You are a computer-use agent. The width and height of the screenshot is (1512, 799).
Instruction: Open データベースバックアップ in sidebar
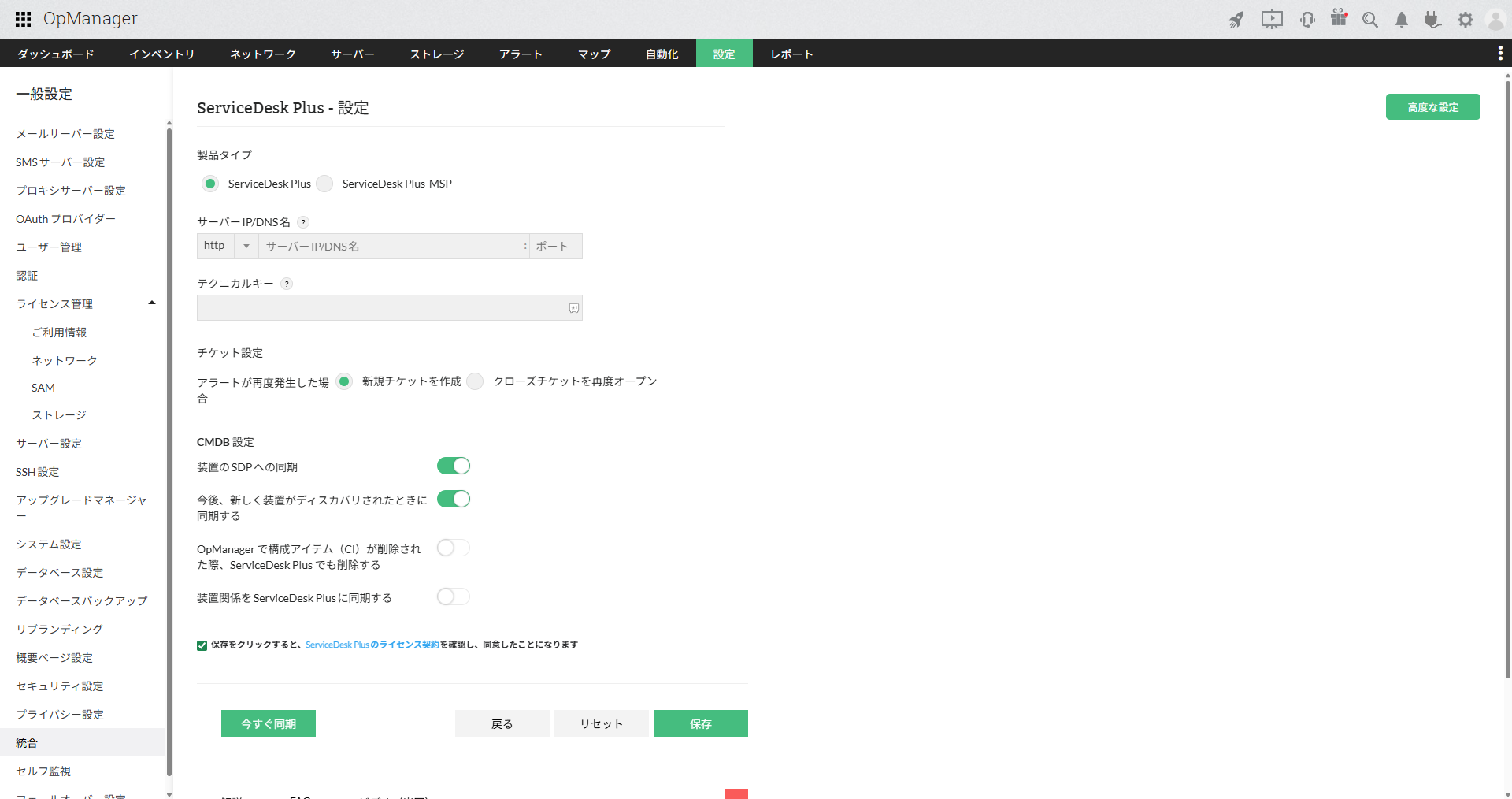click(x=82, y=601)
